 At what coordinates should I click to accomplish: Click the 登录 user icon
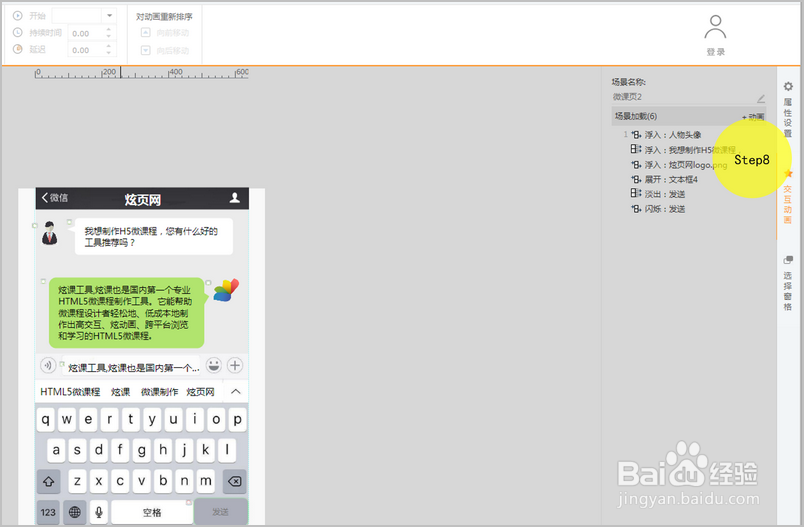(x=715, y=27)
